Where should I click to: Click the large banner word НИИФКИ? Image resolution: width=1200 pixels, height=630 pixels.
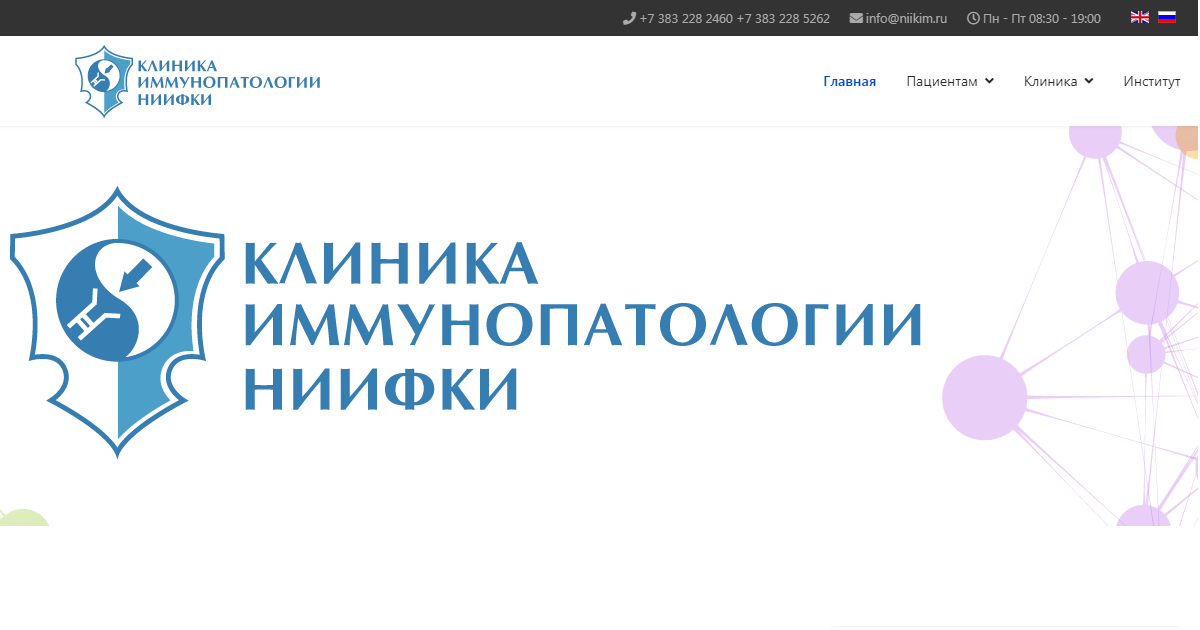[x=381, y=390]
